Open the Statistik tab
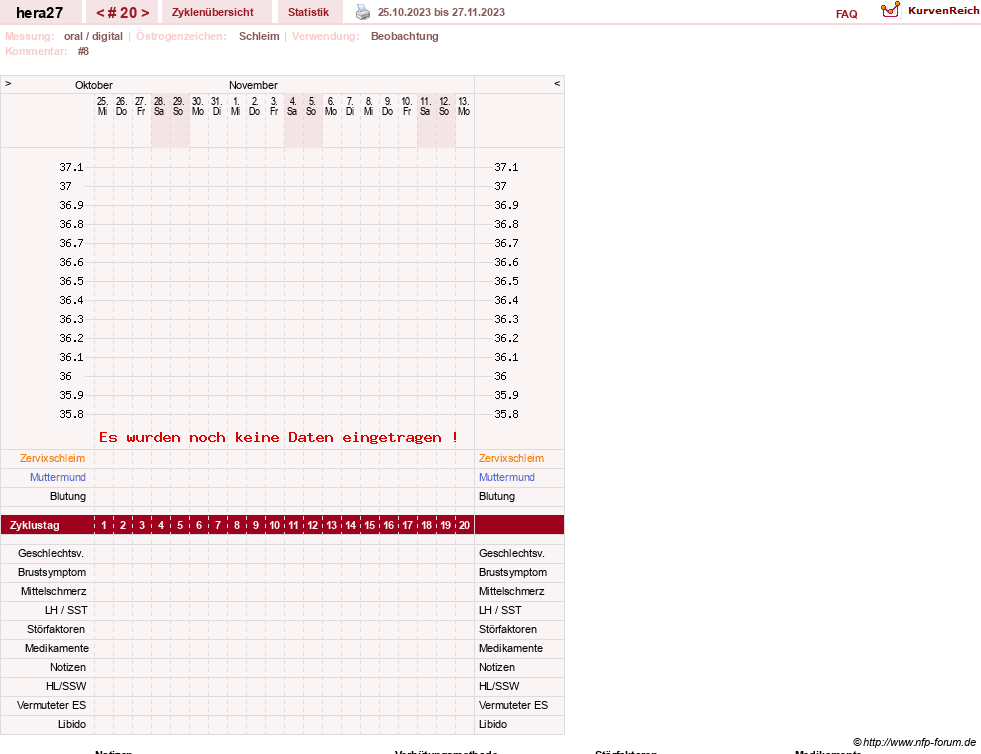Image resolution: width=981 pixels, height=754 pixels. (308, 13)
